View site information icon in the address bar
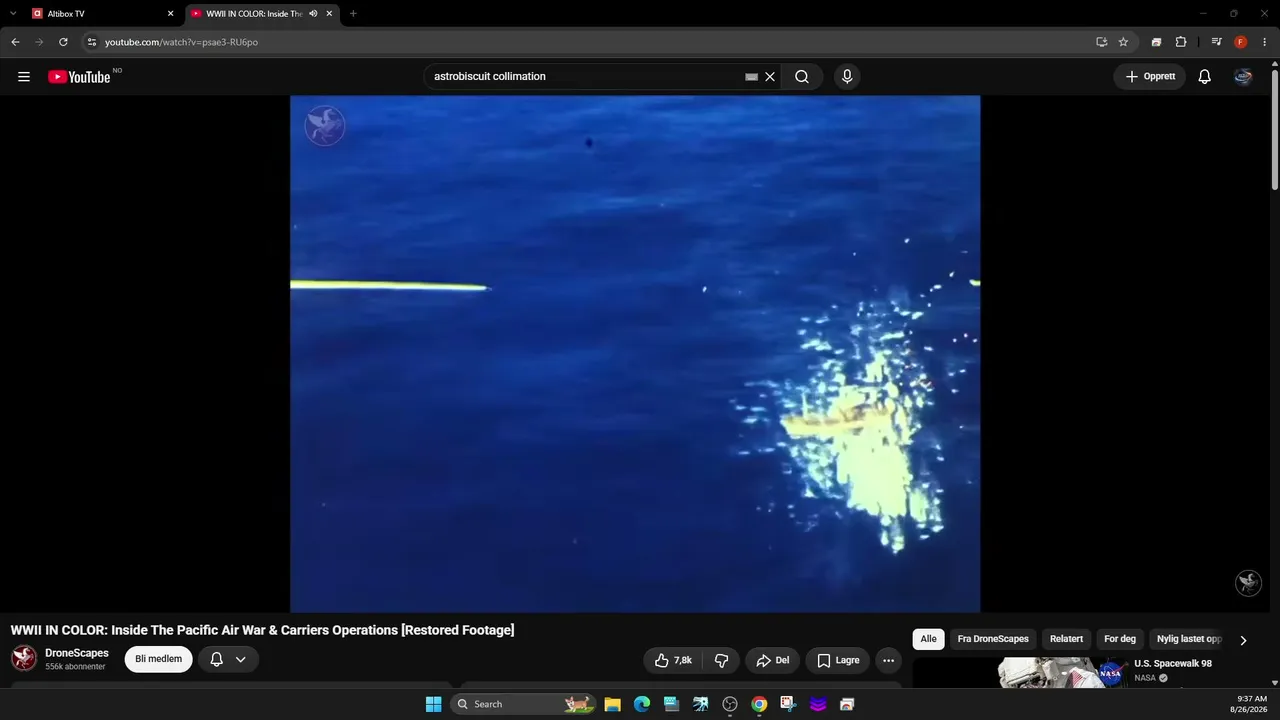 click(x=91, y=42)
